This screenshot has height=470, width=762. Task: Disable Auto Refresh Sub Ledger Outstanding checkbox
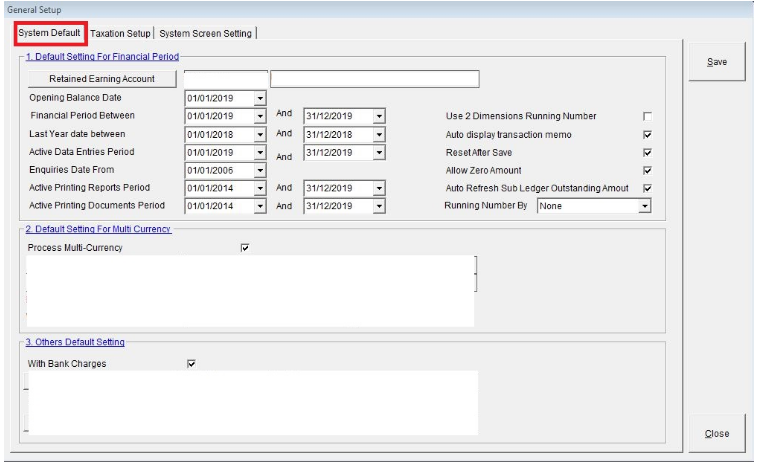[x=647, y=188]
